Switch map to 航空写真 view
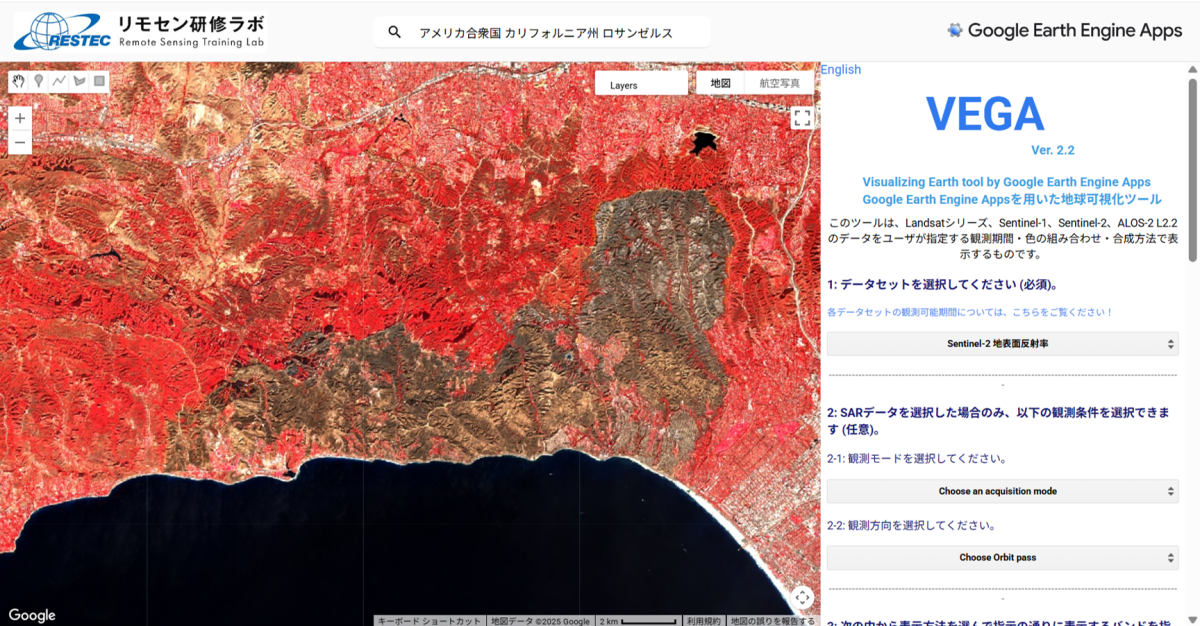Screen dimensions: 1200x626 coord(779,84)
